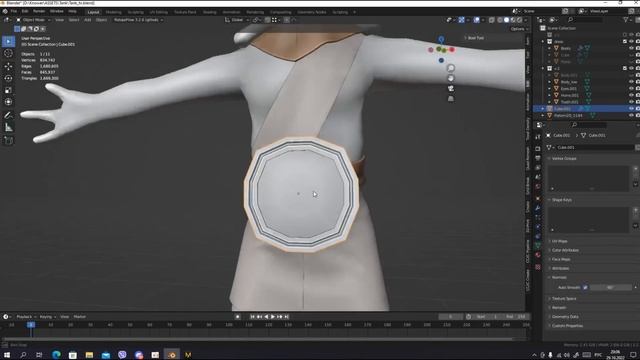Switch viewport to rendered shading
Viewport: 640px width, 360px height.
click(520, 20)
